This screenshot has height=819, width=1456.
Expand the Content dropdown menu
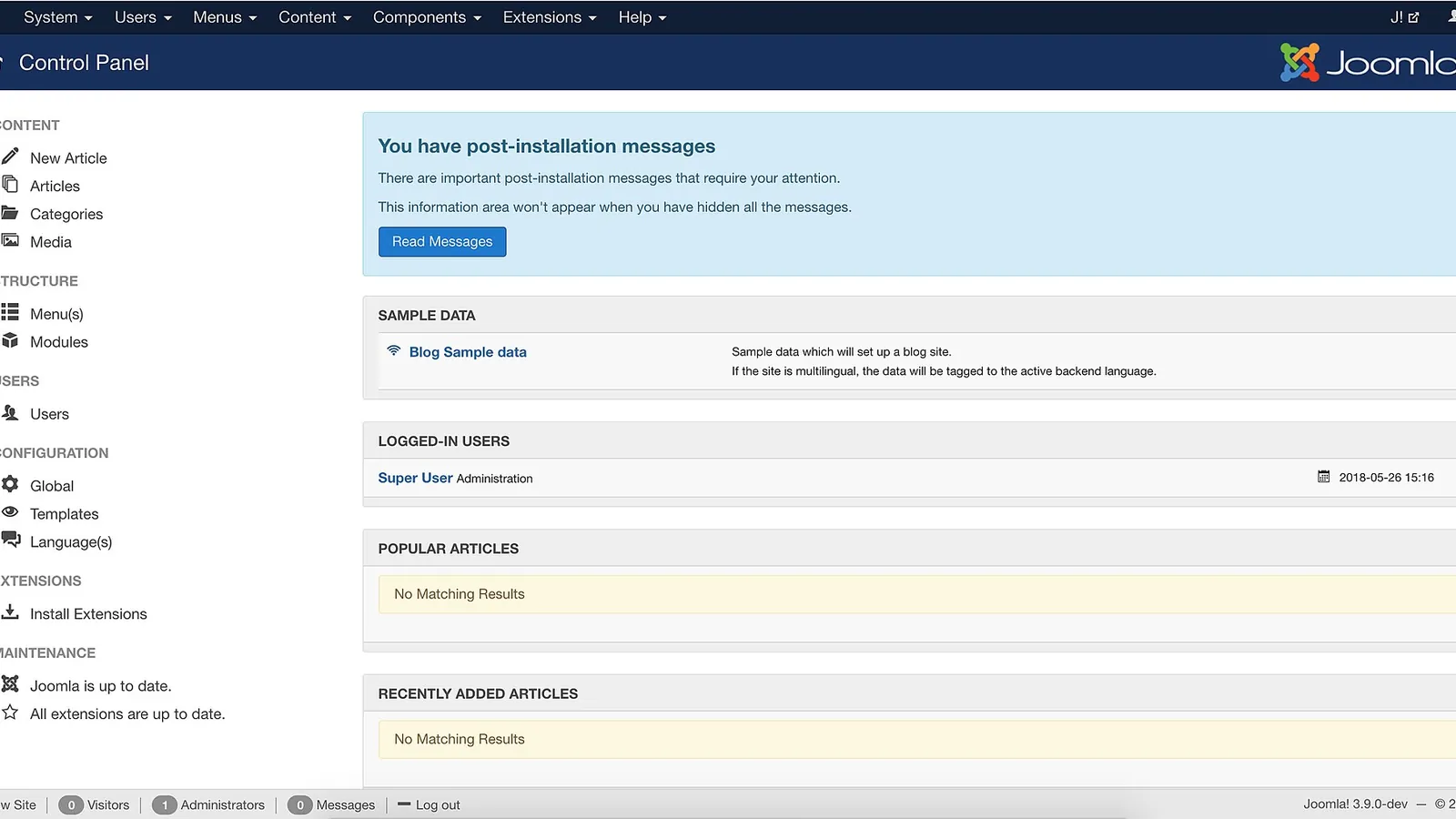[x=315, y=17]
